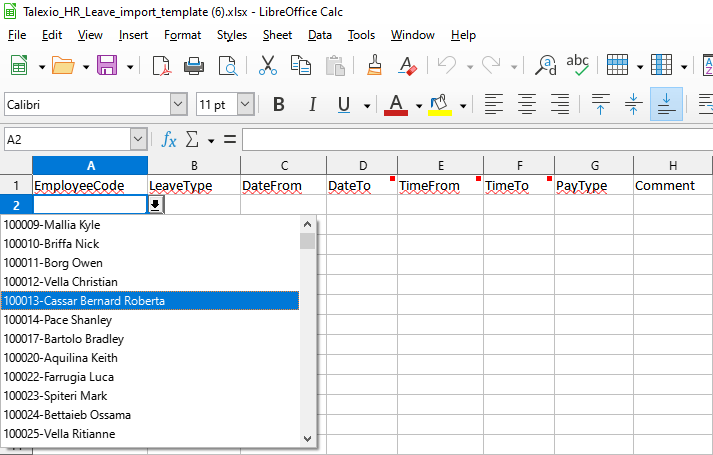Click the Paste clipboard icon
Screen dimensions: 713x455
pos(335,66)
